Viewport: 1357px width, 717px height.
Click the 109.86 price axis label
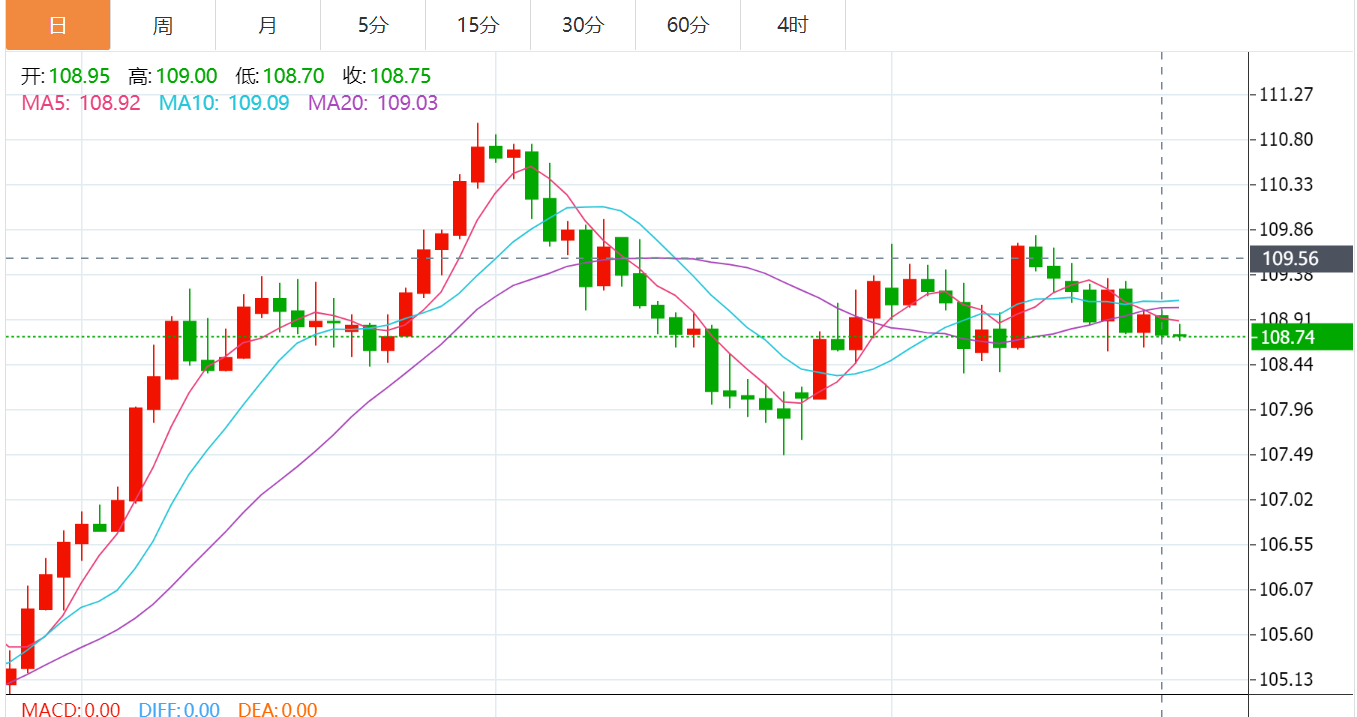1286,230
